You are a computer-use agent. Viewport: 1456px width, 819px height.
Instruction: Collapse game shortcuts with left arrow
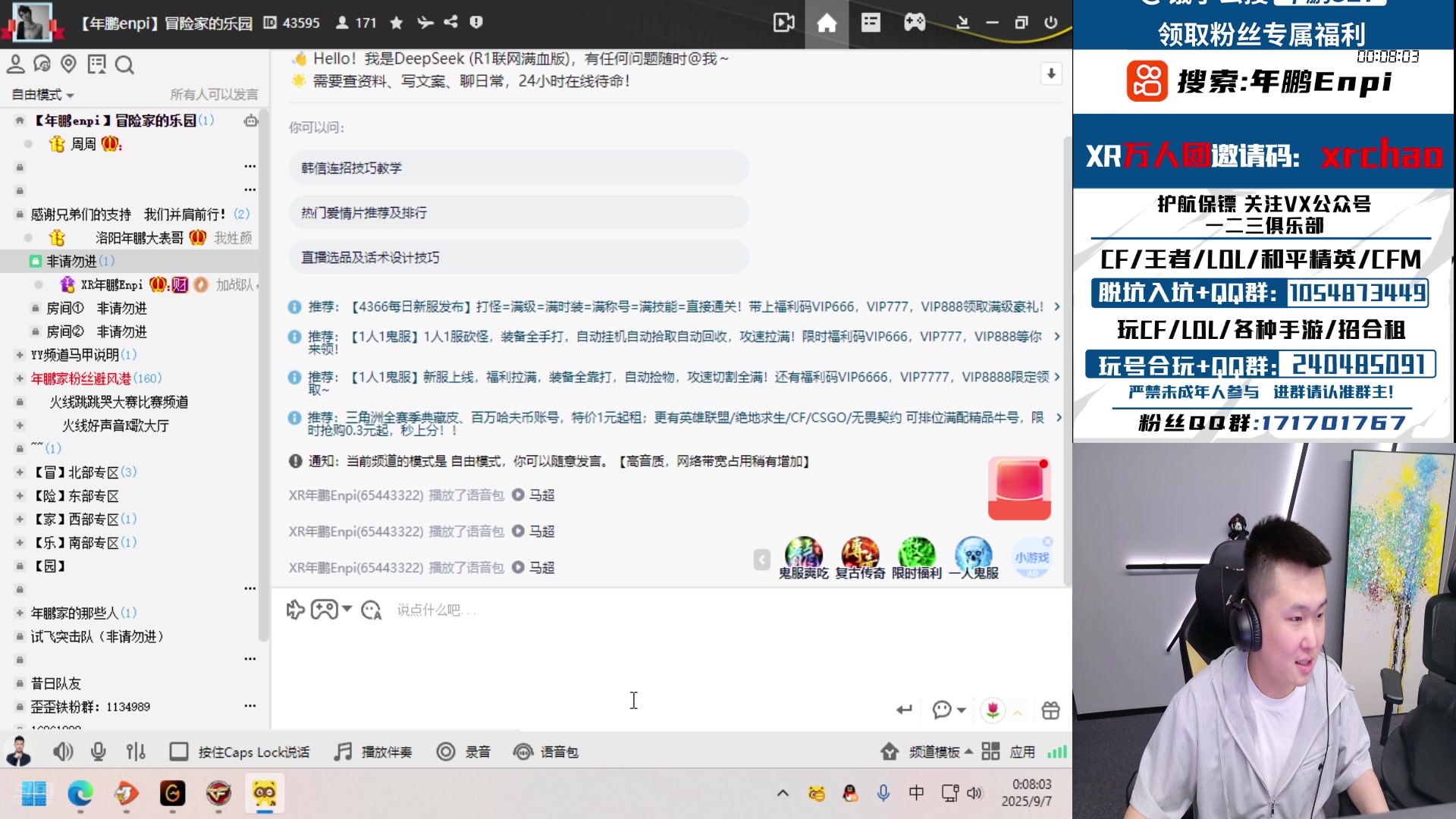point(762,560)
